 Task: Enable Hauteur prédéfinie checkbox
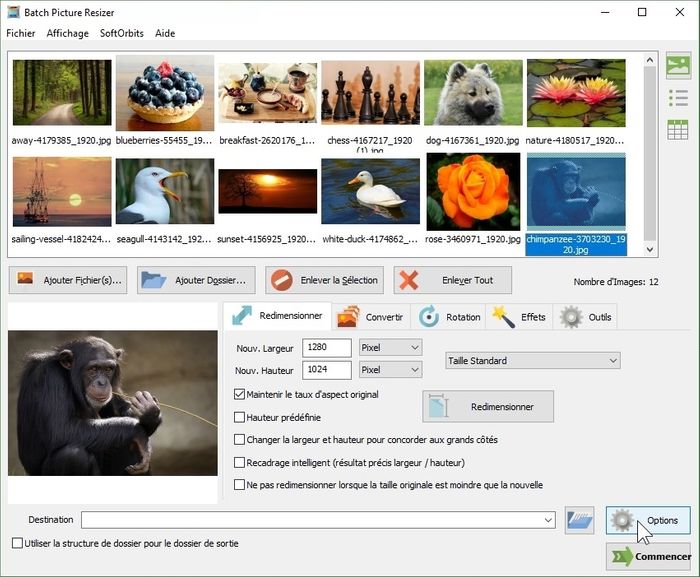[239, 417]
